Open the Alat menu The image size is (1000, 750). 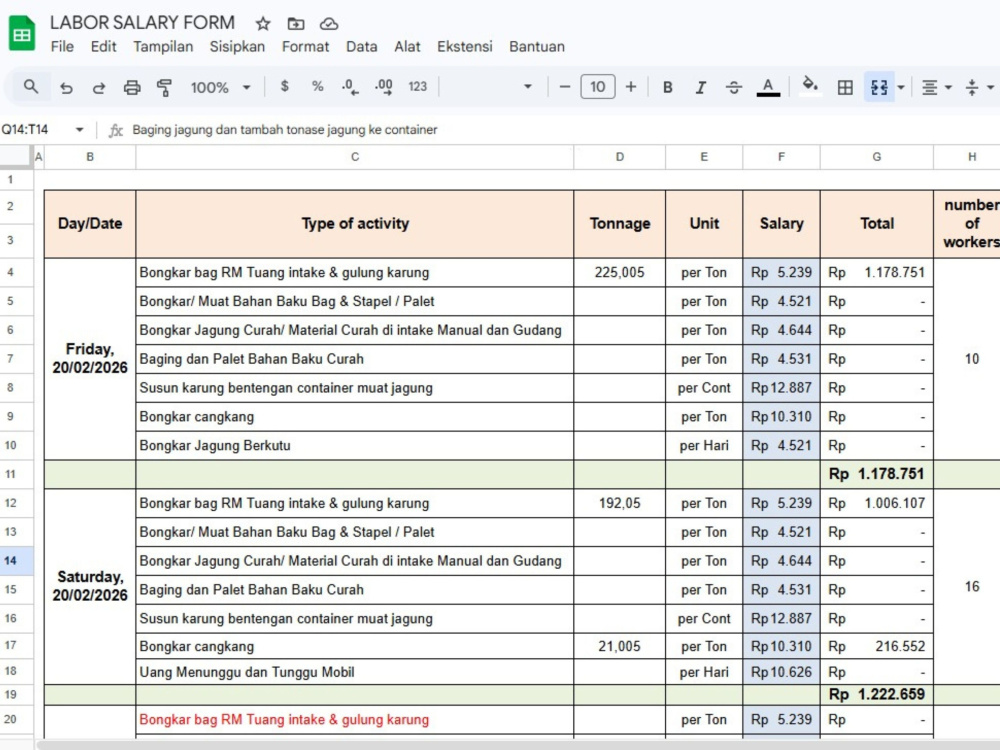(408, 47)
